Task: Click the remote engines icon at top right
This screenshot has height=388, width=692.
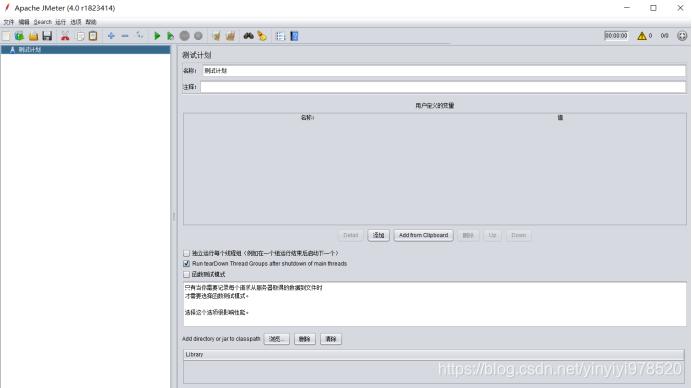Action: [682, 36]
